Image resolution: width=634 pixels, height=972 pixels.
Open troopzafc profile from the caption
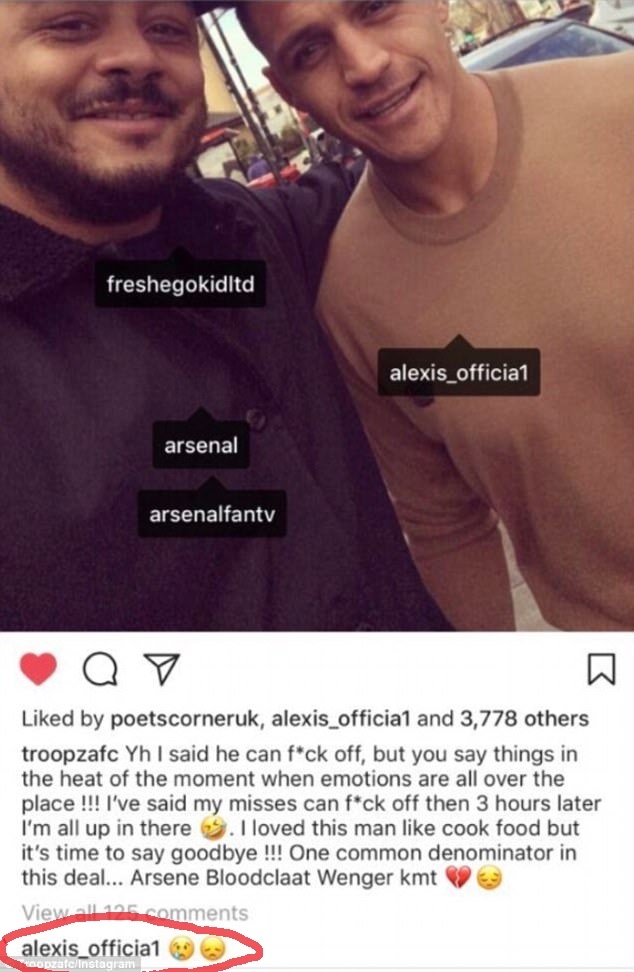point(70,754)
